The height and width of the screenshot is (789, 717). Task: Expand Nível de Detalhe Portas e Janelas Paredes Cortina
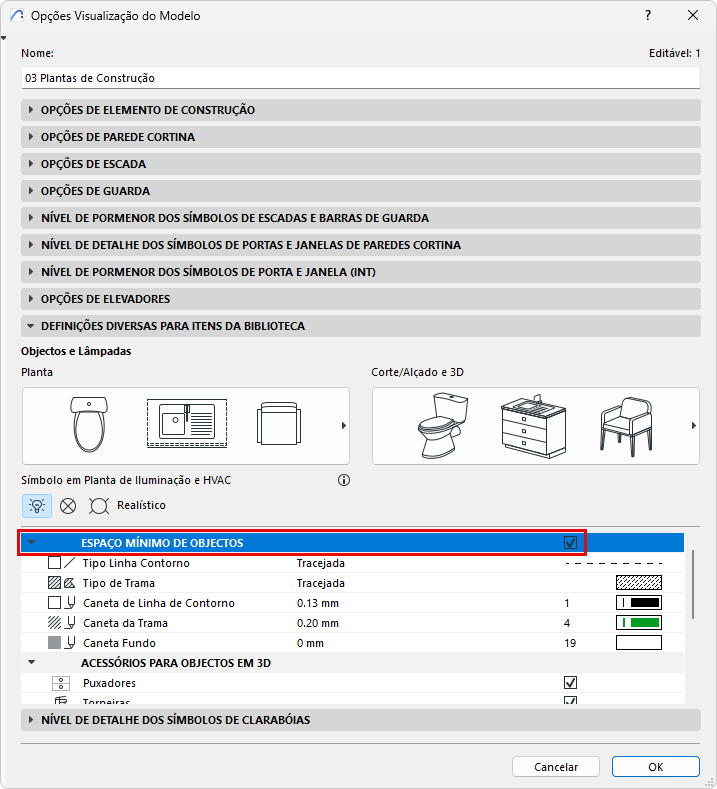point(361,245)
